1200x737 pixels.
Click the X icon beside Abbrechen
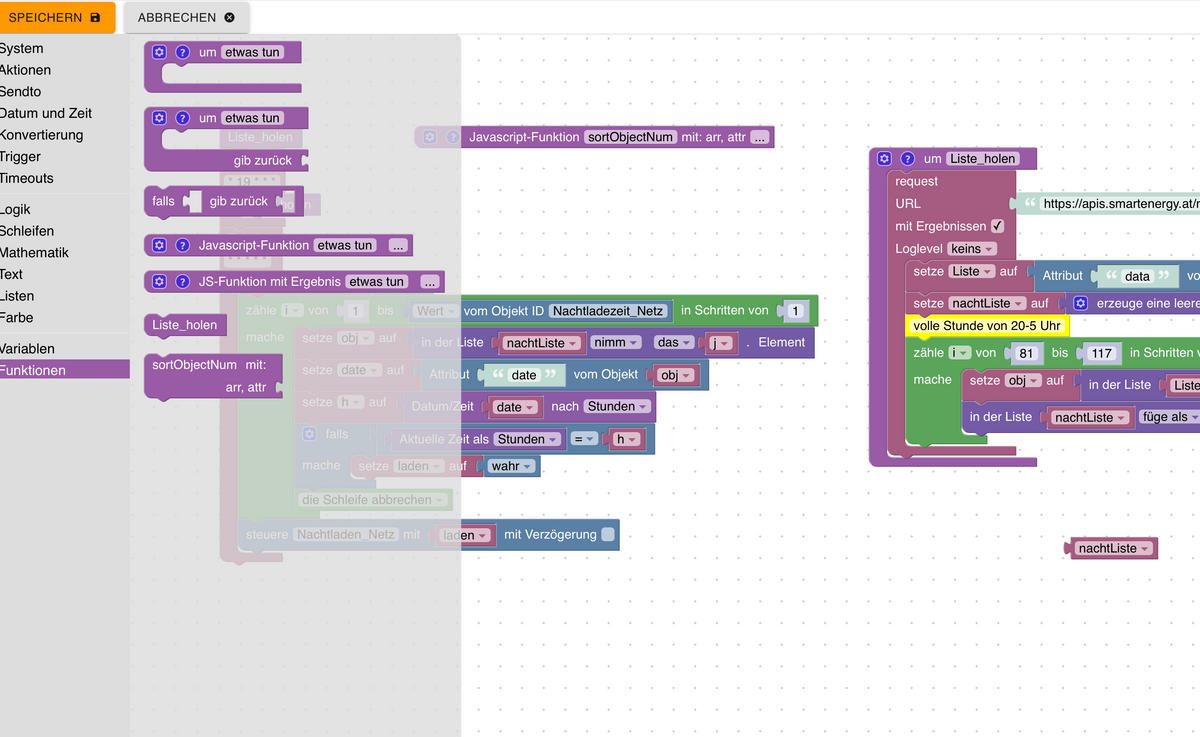[x=230, y=18]
